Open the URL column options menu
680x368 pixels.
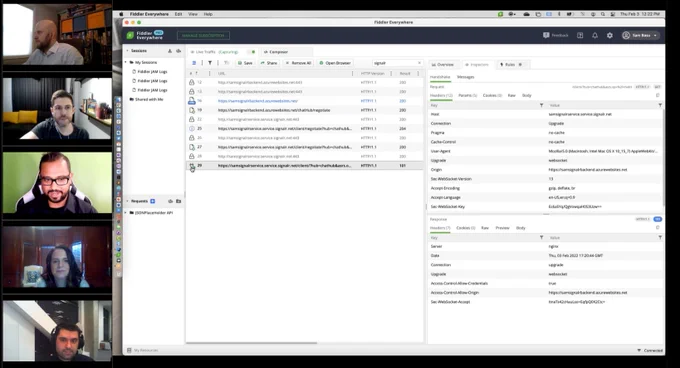pos(352,74)
